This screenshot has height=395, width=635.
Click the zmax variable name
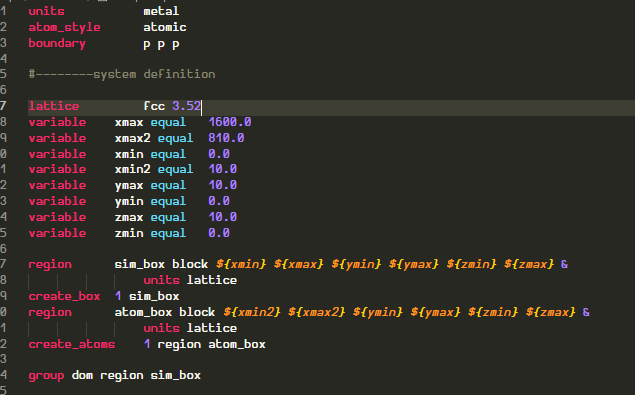click(x=129, y=217)
